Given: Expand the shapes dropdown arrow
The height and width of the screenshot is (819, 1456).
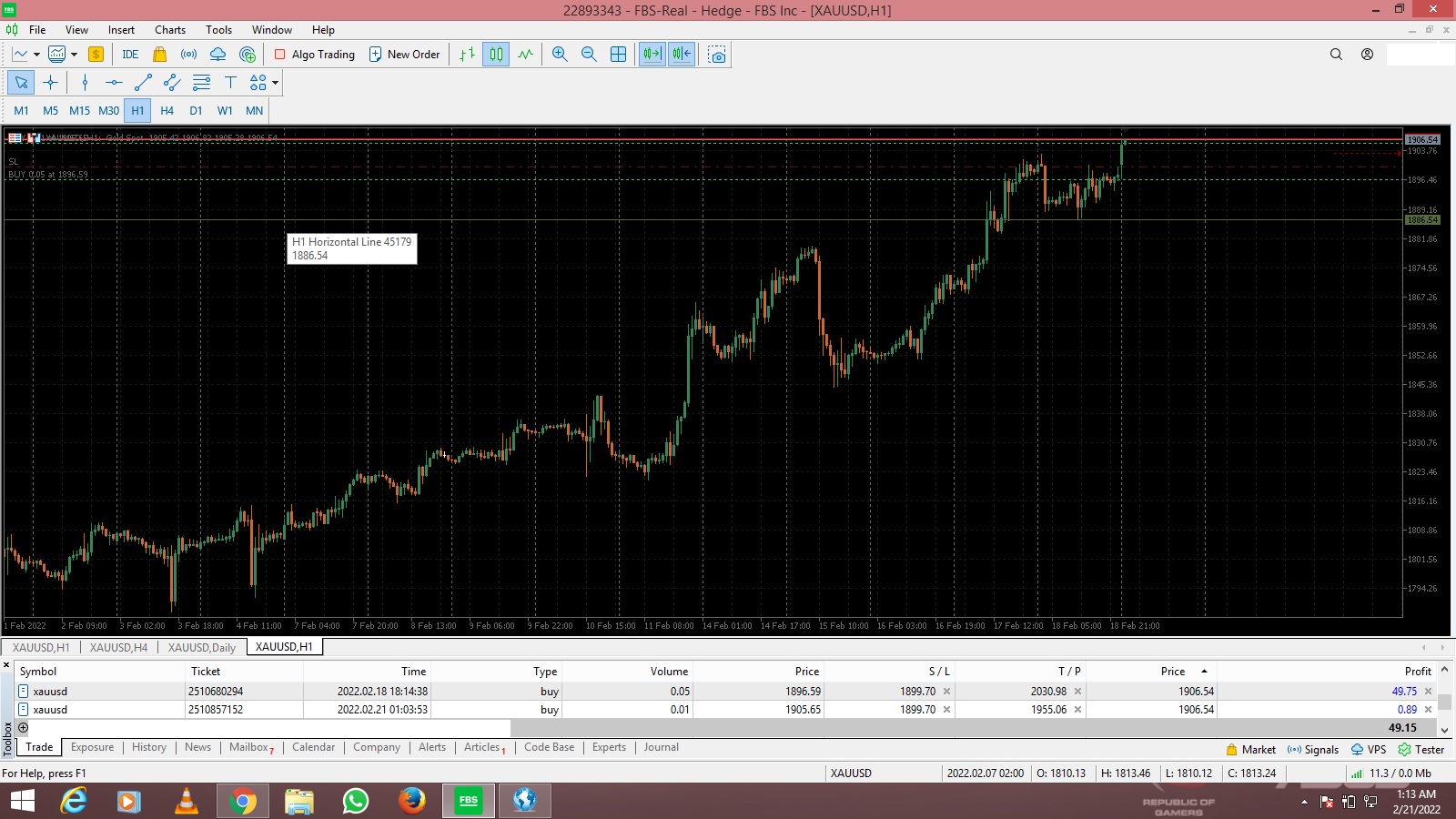Looking at the screenshot, I should pos(275,83).
